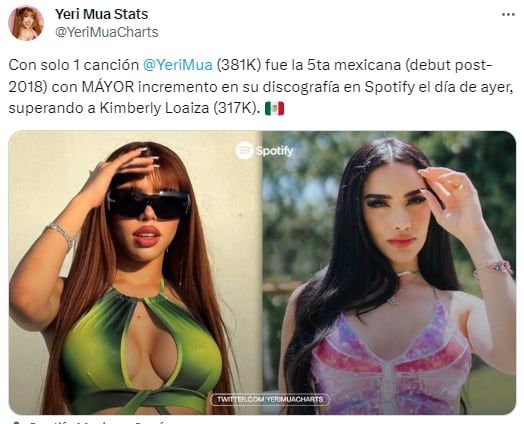Click the Mexican flag emoji
The image size is (524, 424).
click(x=274, y=108)
